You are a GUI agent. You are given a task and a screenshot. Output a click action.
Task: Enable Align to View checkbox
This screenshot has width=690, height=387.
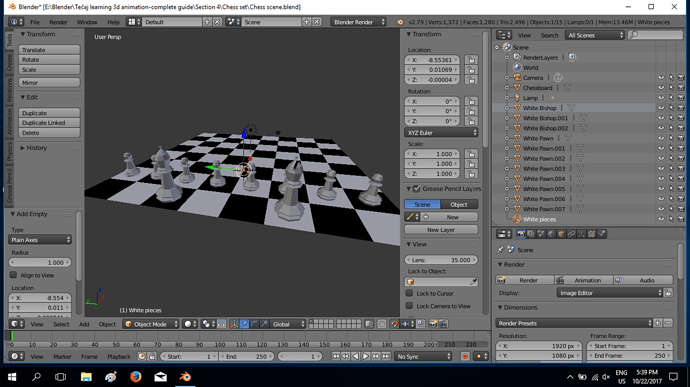pyautogui.click(x=14, y=275)
